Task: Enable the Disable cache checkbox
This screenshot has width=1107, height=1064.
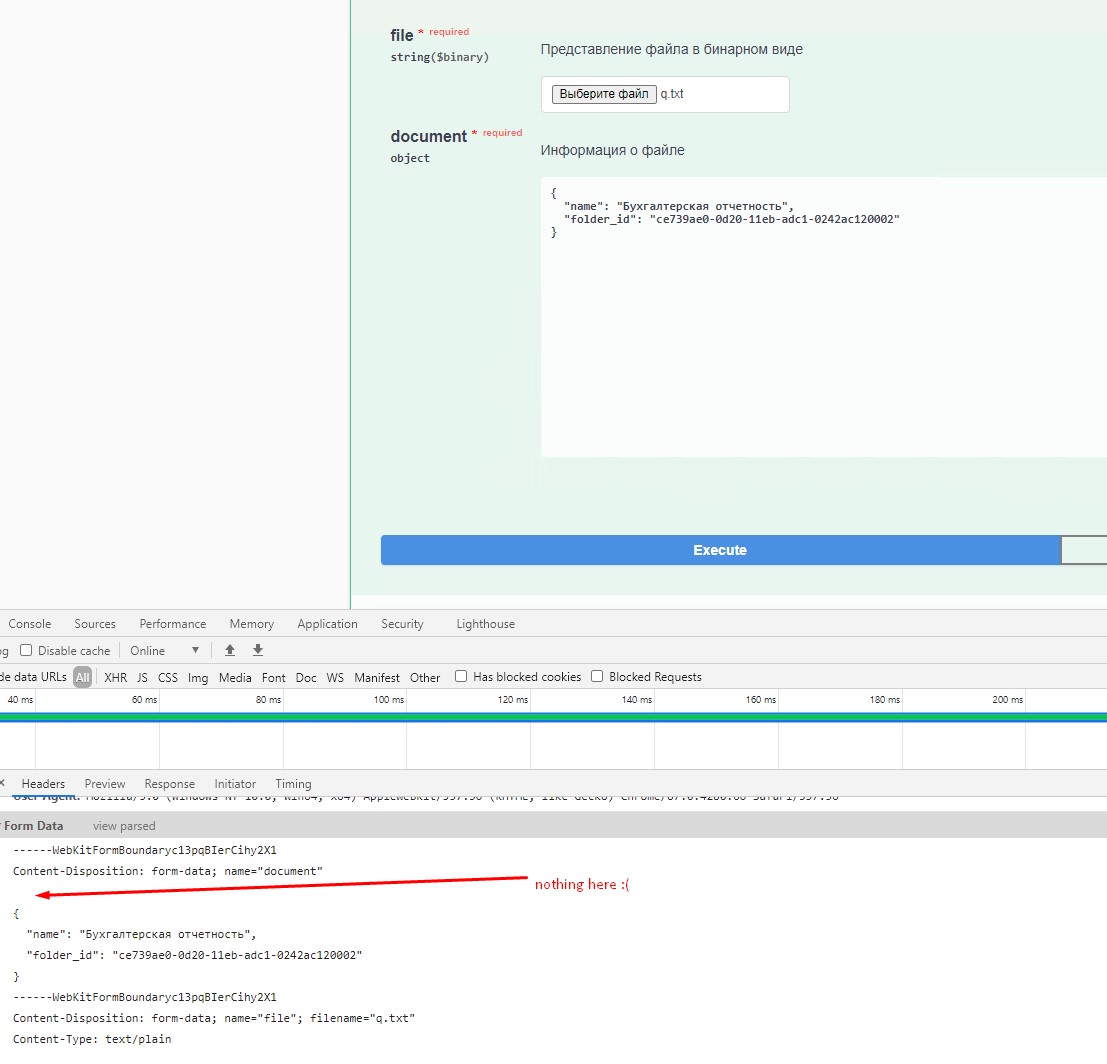Action: coord(25,650)
